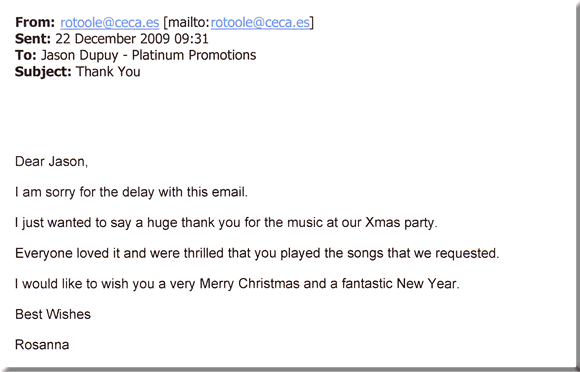Click the mailto rotoole@ceca.es link in brackets
The image size is (580, 372).
click(x=260, y=23)
